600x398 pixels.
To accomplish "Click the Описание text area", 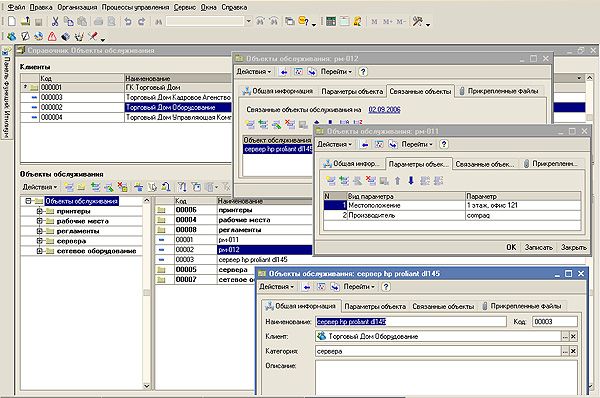I will tap(446, 377).
